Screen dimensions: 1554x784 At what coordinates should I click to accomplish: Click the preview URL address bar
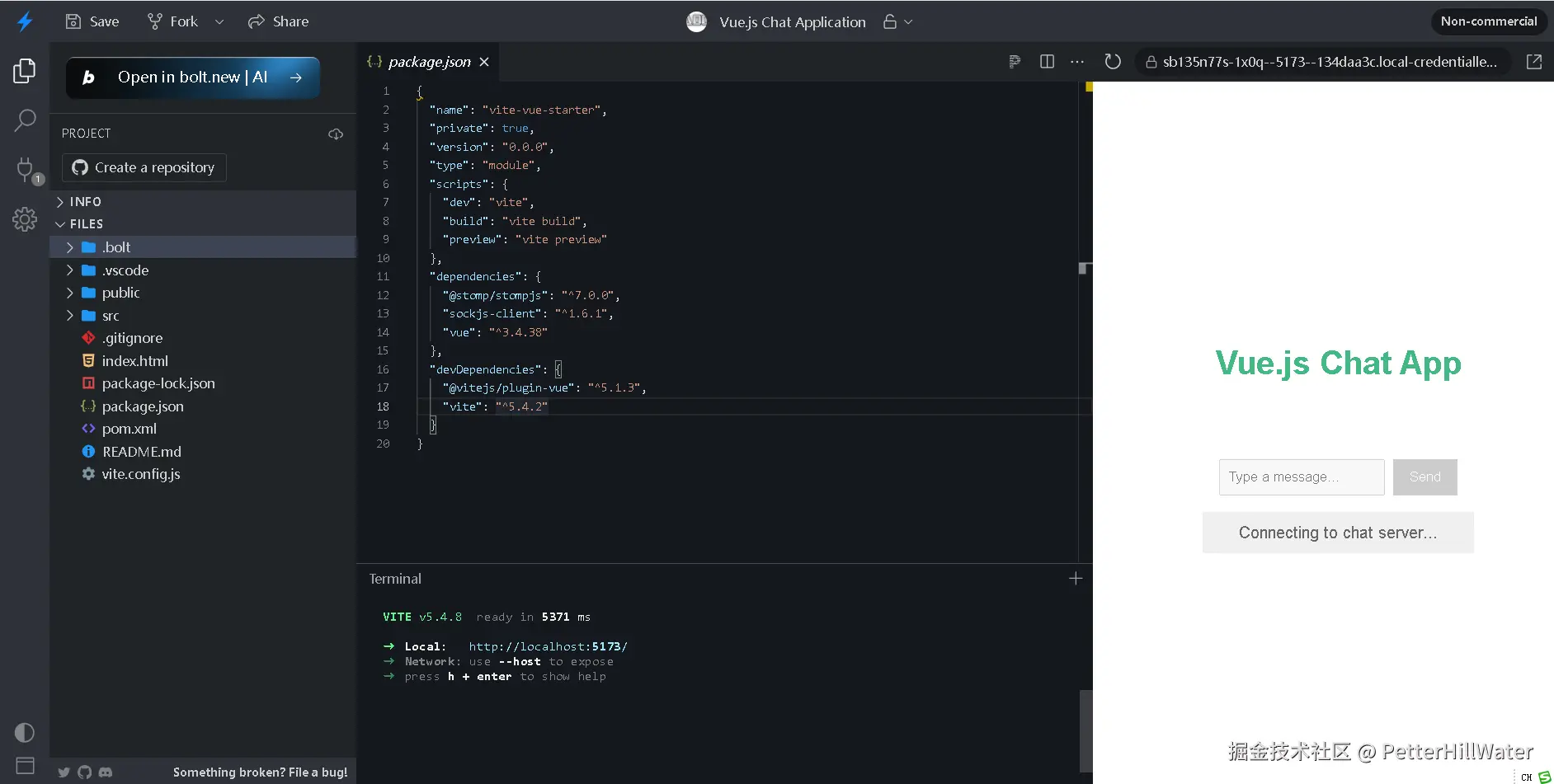click(1323, 62)
